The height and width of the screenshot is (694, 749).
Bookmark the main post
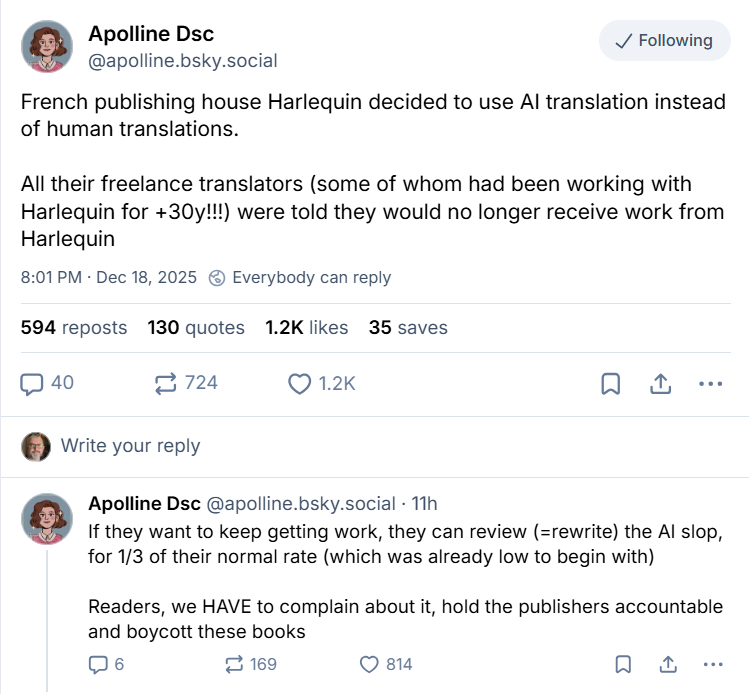point(610,383)
